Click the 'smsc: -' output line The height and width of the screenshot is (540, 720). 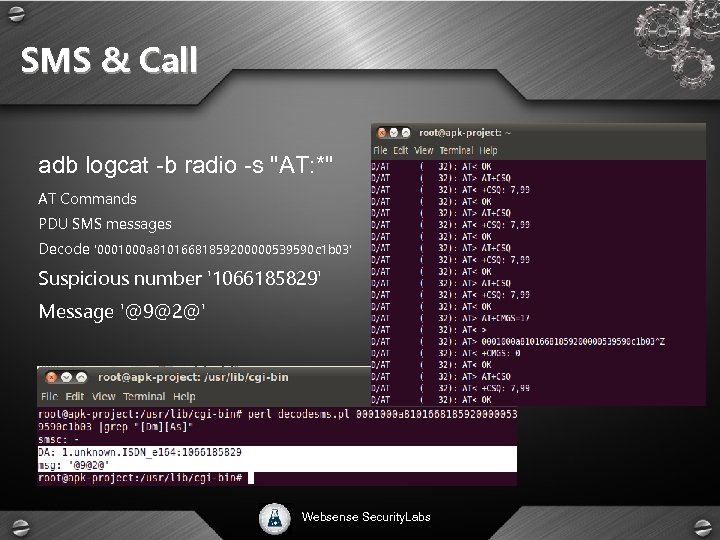[x=58, y=439]
